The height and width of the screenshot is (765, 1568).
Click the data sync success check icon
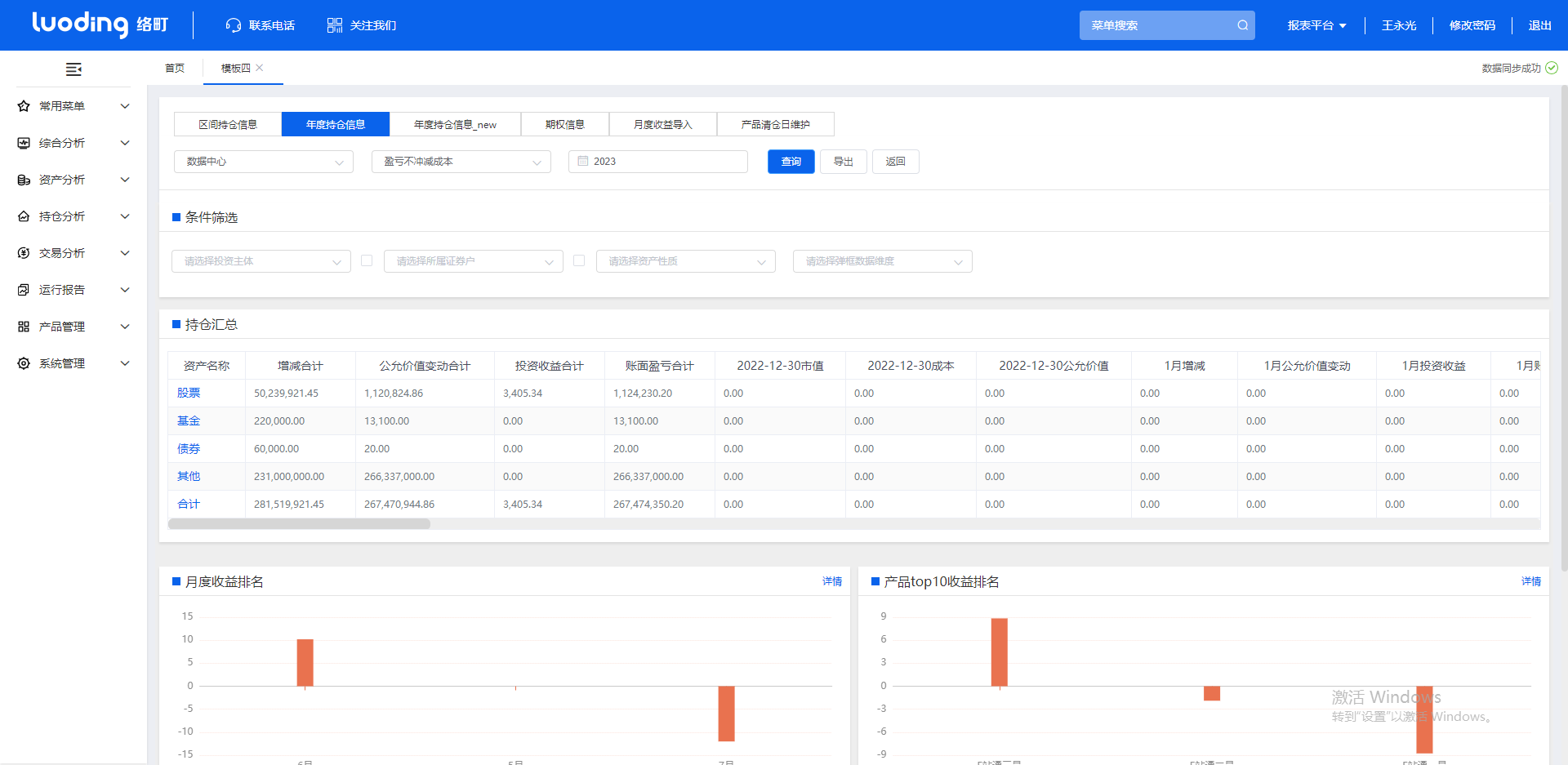[1552, 68]
